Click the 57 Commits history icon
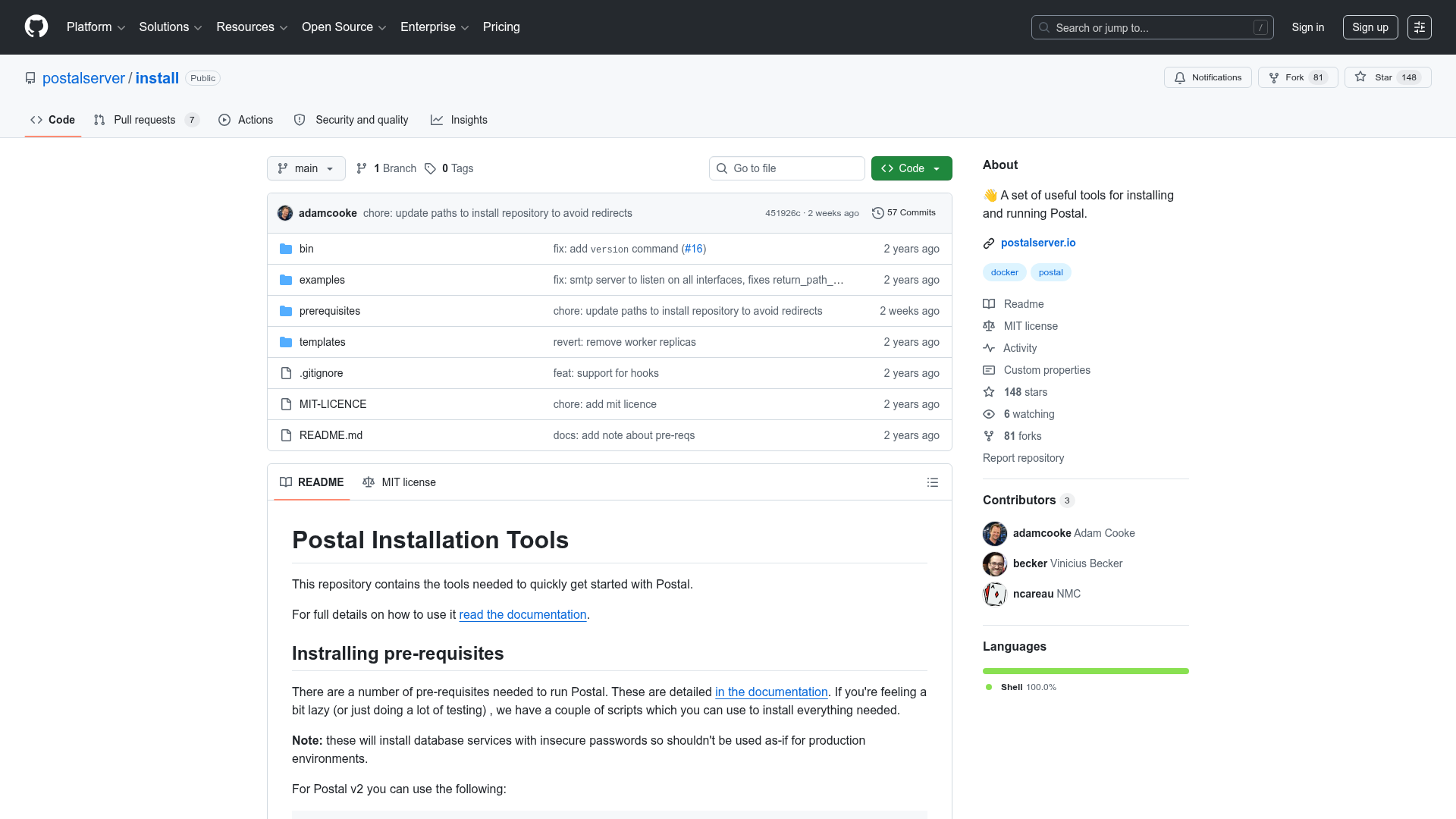 pos(878,213)
